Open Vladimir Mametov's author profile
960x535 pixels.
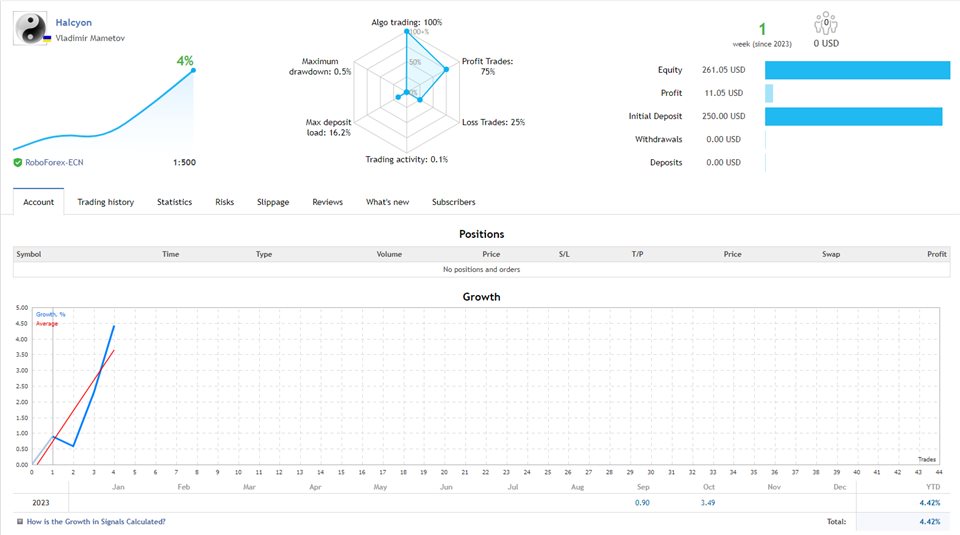[90, 37]
